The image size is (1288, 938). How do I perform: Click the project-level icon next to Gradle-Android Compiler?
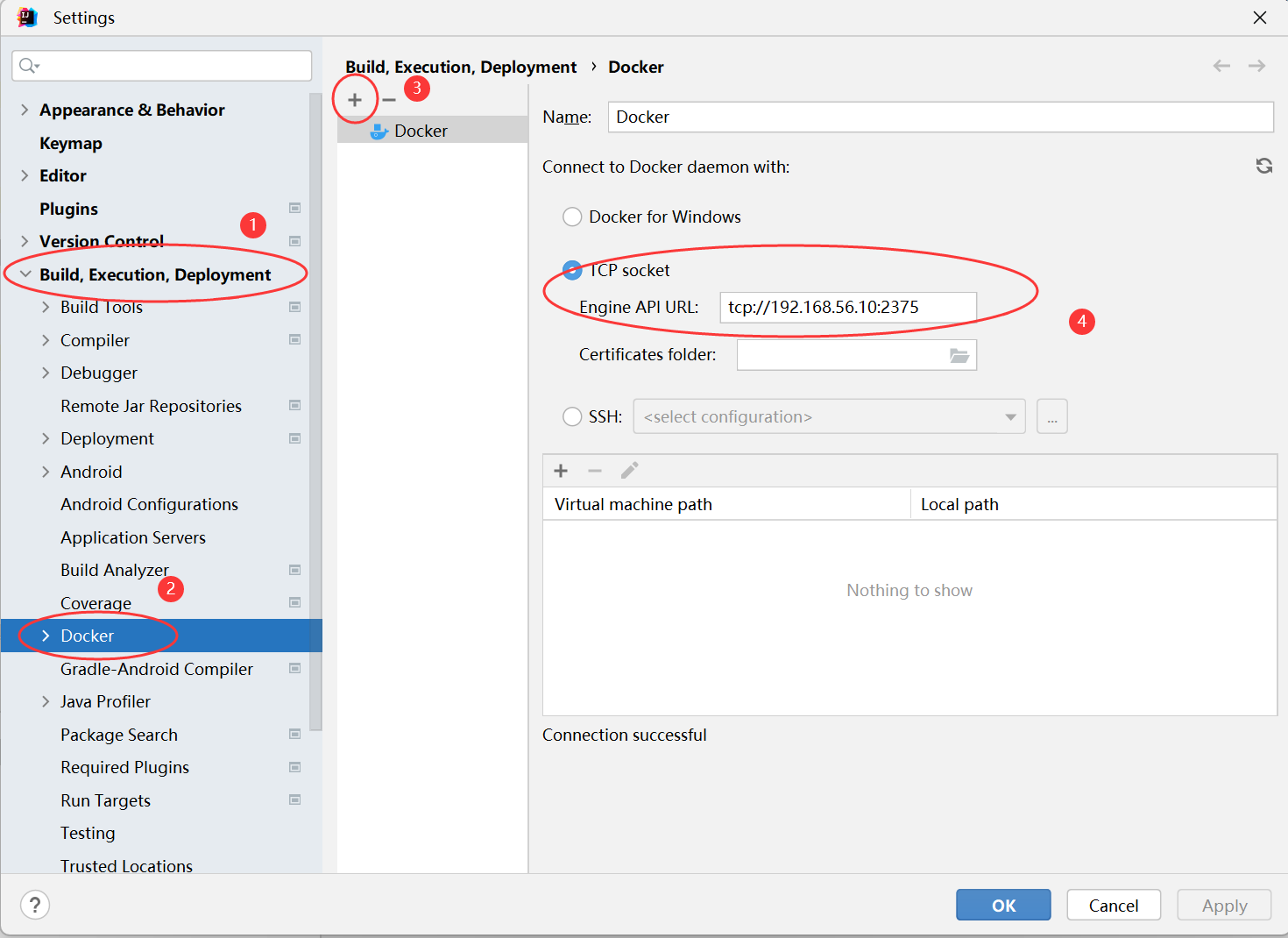295,668
